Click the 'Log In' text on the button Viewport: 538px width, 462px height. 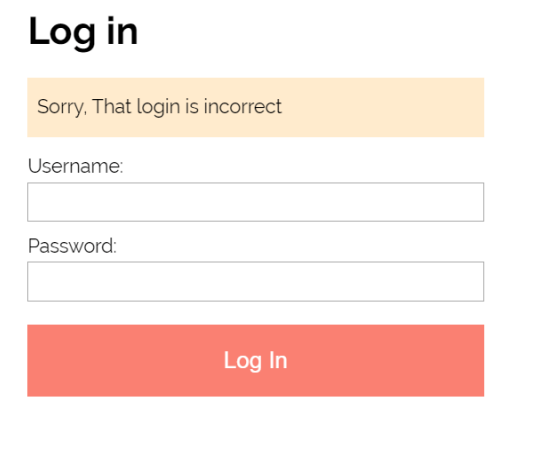point(256,361)
